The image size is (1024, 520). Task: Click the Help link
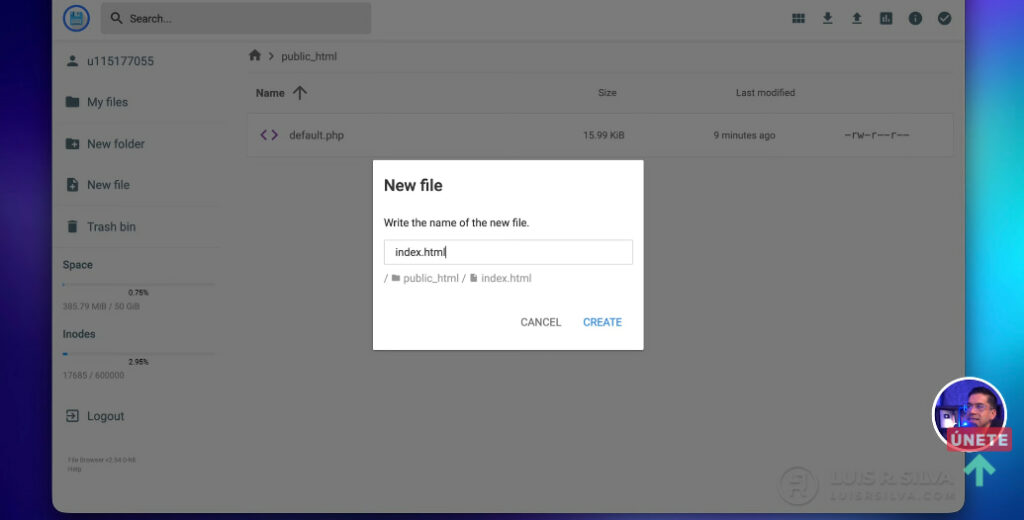tap(74, 469)
